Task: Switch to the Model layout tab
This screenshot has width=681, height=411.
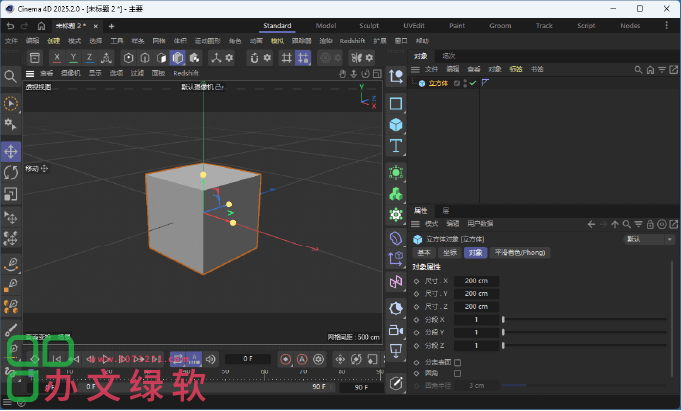Action: [326, 26]
